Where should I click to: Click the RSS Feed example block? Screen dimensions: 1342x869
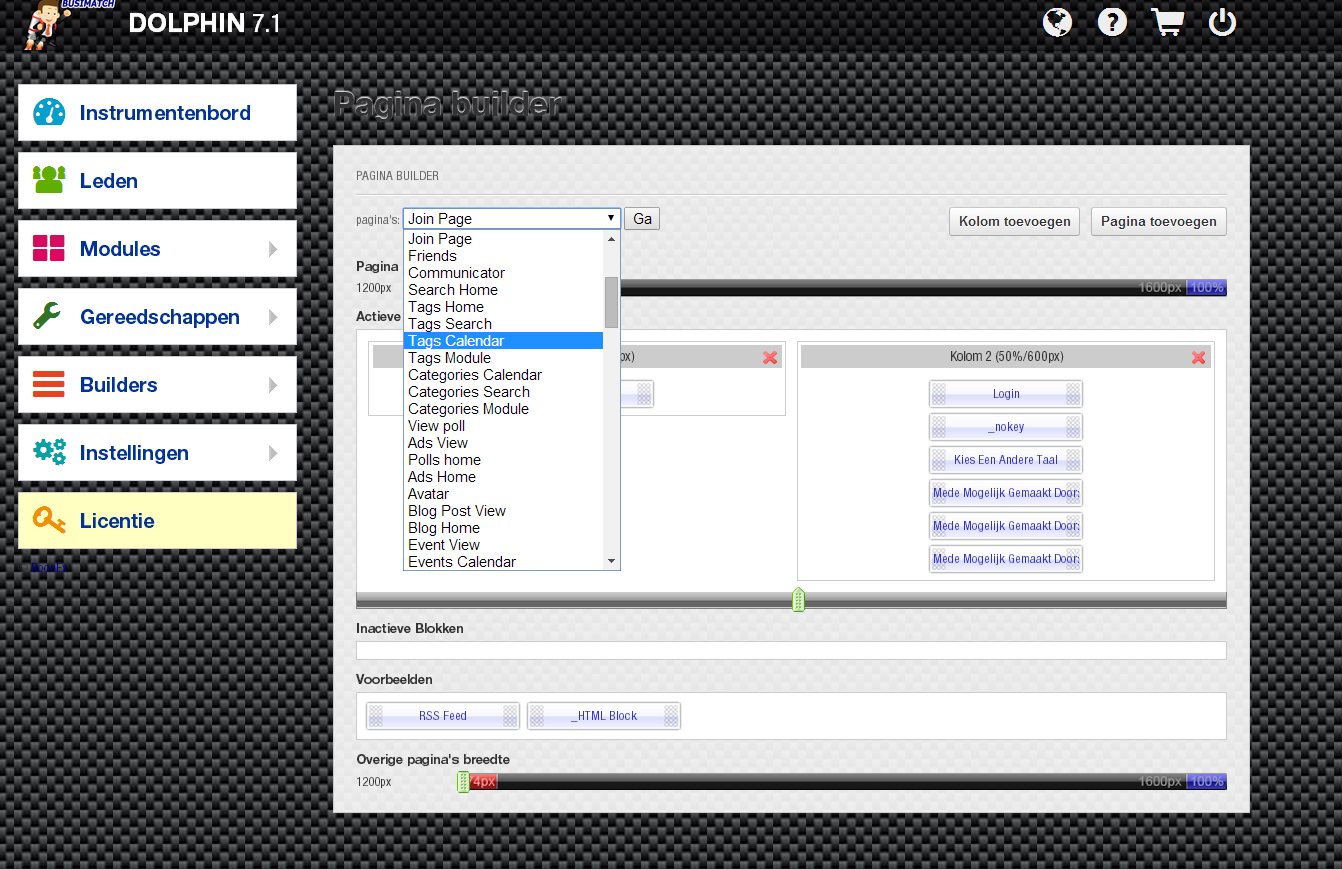442,716
